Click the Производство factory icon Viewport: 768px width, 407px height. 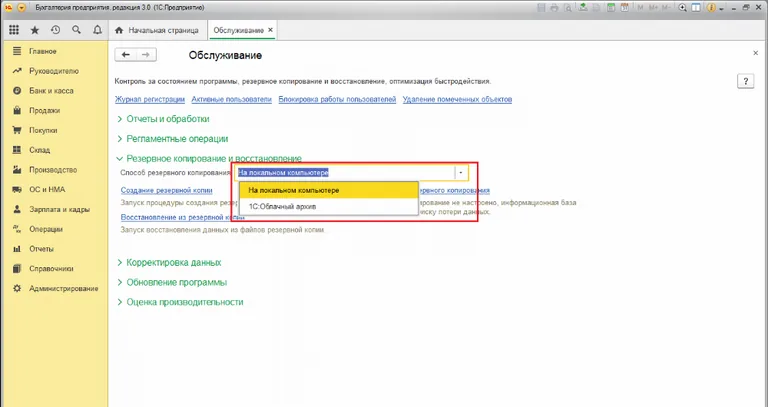tap(17, 170)
